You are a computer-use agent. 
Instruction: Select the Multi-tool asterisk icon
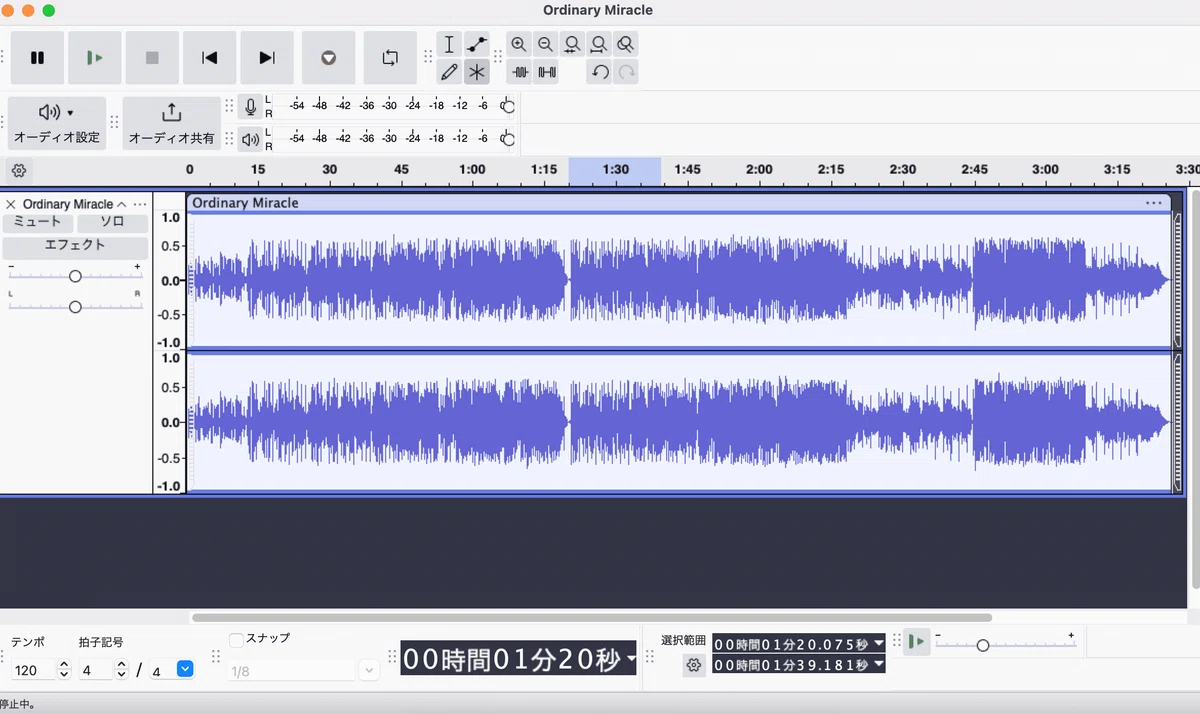pyautogui.click(x=477, y=72)
